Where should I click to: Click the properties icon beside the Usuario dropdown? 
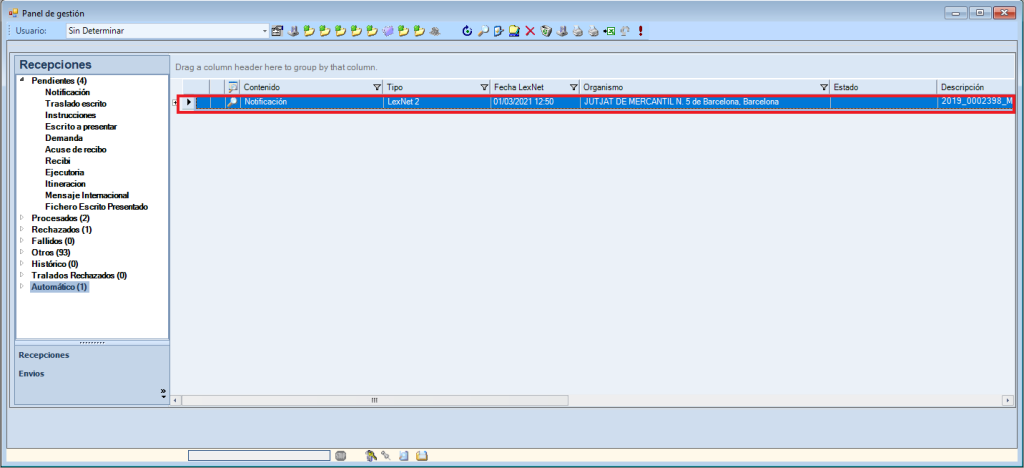pyautogui.click(x=278, y=31)
